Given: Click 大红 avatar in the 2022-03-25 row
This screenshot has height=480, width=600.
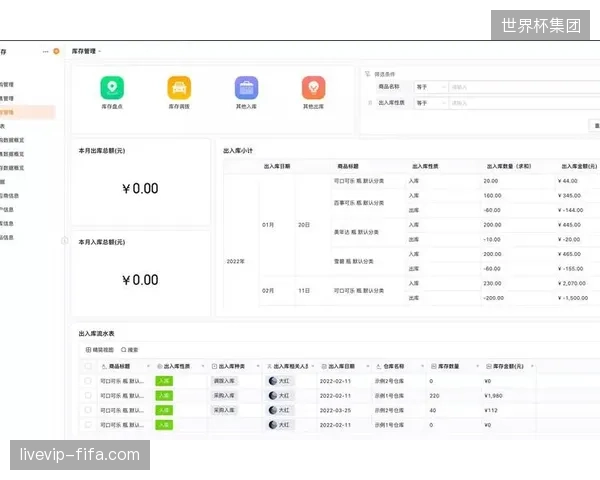Looking at the screenshot, I should pyautogui.click(x=273, y=410).
